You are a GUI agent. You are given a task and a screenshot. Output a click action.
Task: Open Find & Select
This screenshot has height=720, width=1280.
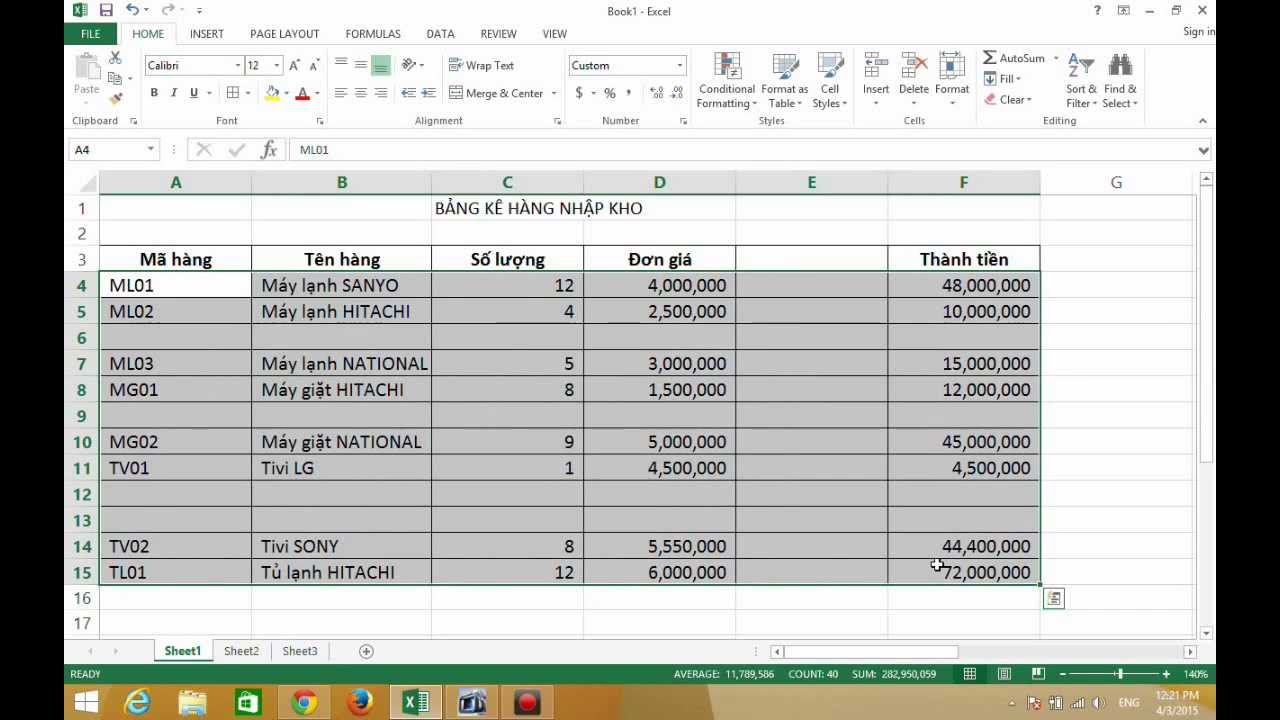pos(1120,81)
